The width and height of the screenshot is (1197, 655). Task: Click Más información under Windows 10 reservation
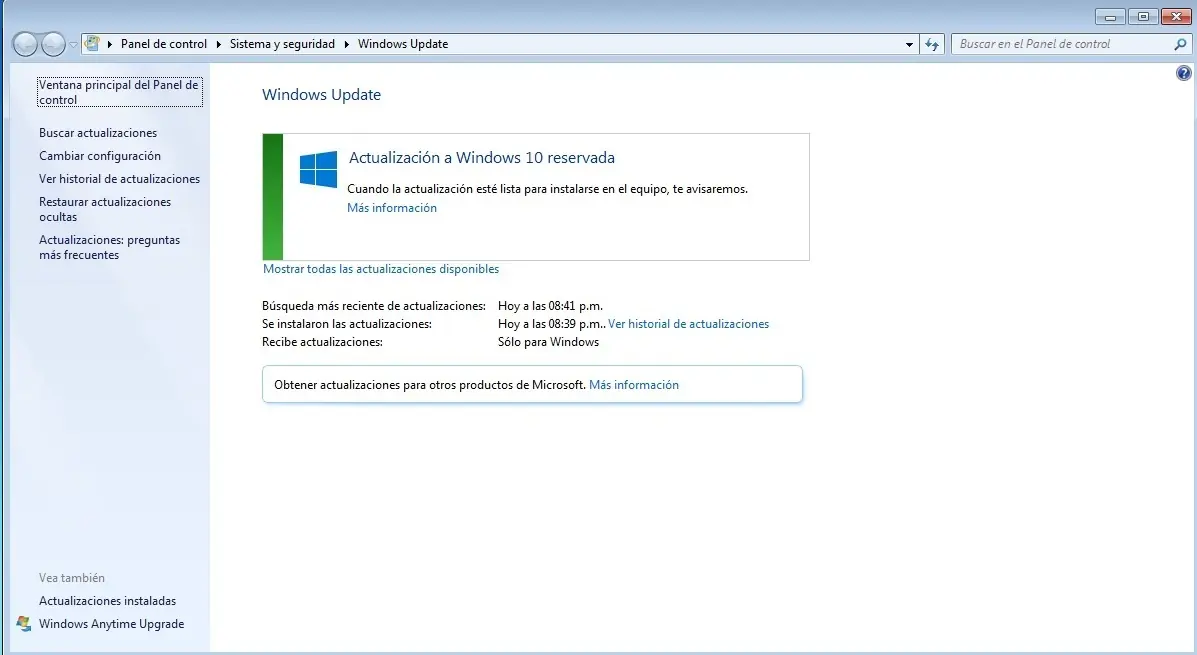(392, 208)
